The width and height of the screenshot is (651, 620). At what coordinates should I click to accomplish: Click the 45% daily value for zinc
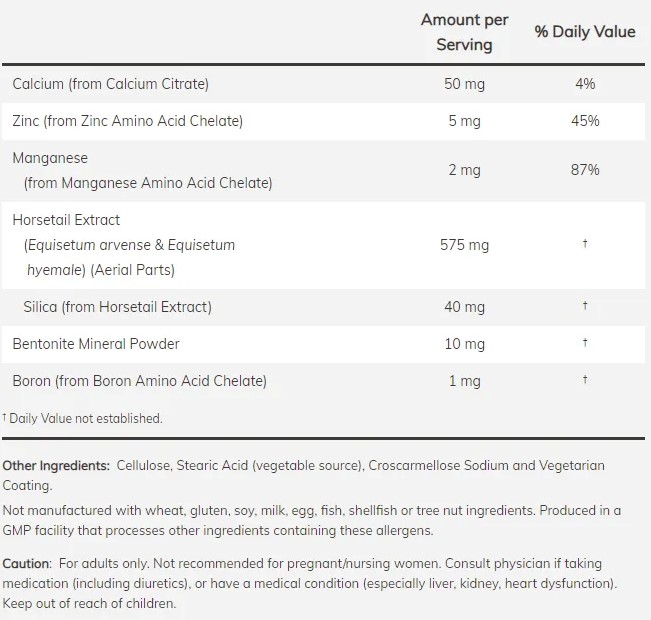coord(585,121)
